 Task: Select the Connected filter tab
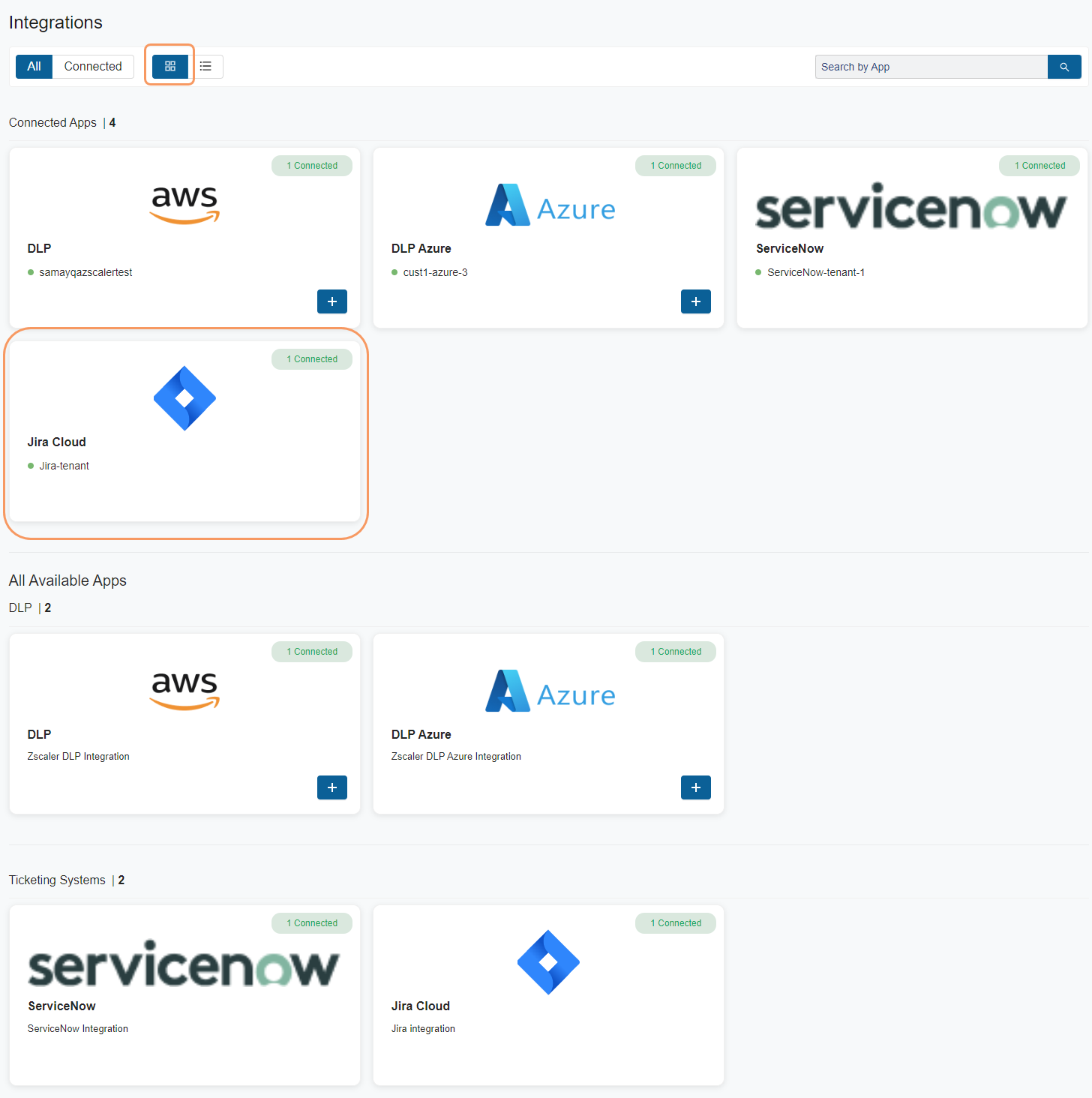point(93,67)
